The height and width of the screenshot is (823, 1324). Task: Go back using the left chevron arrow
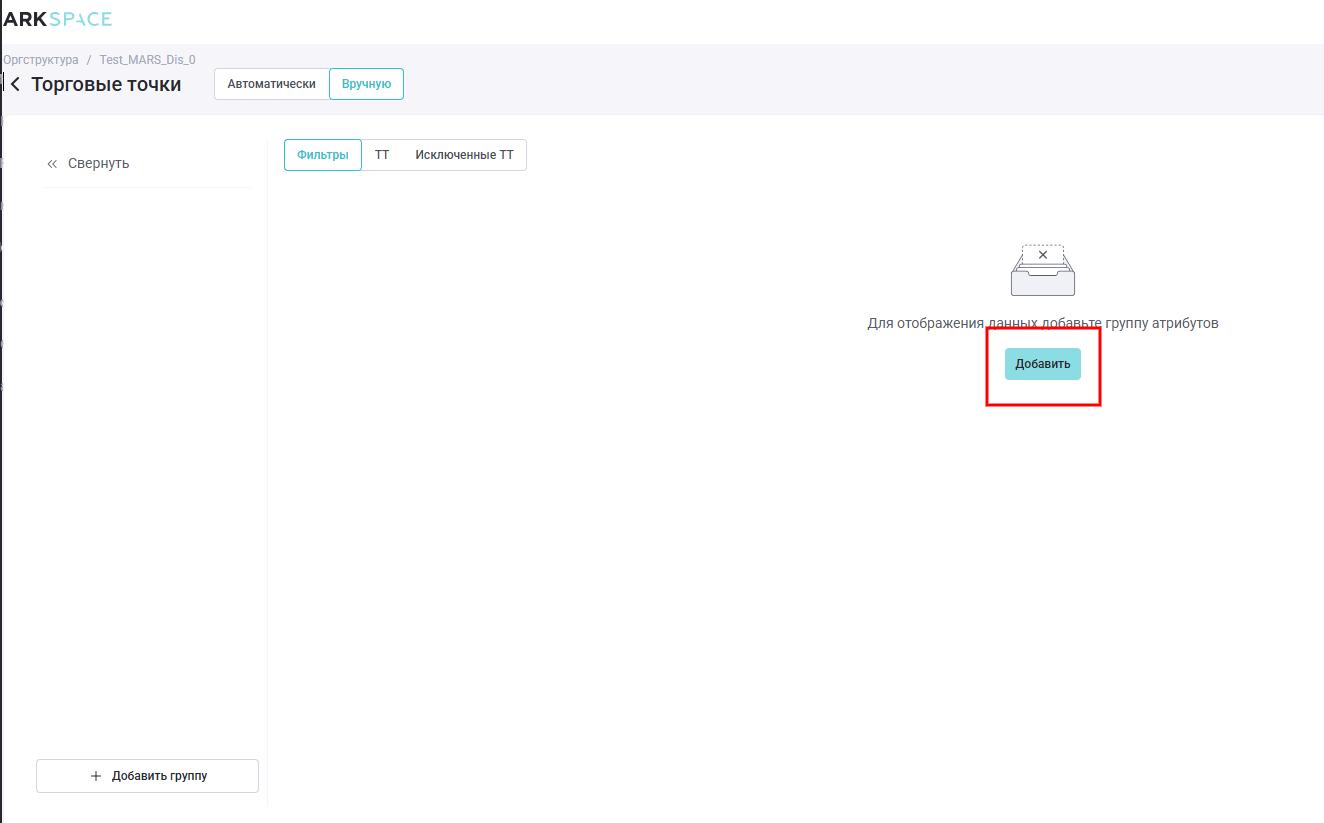[x=14, y=84]
